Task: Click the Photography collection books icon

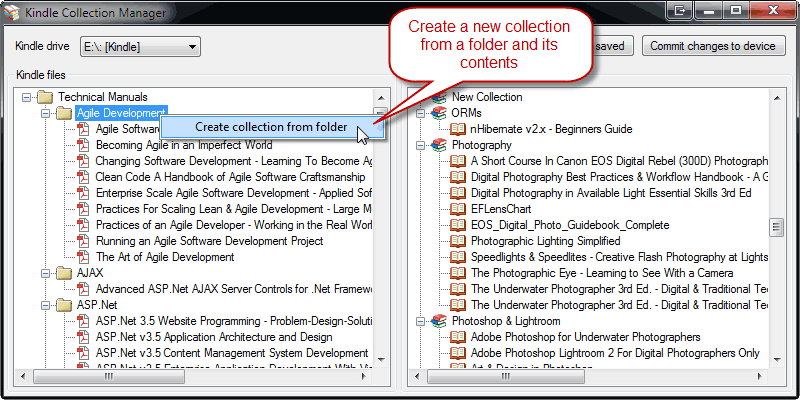Action: (x=439, y=145)
